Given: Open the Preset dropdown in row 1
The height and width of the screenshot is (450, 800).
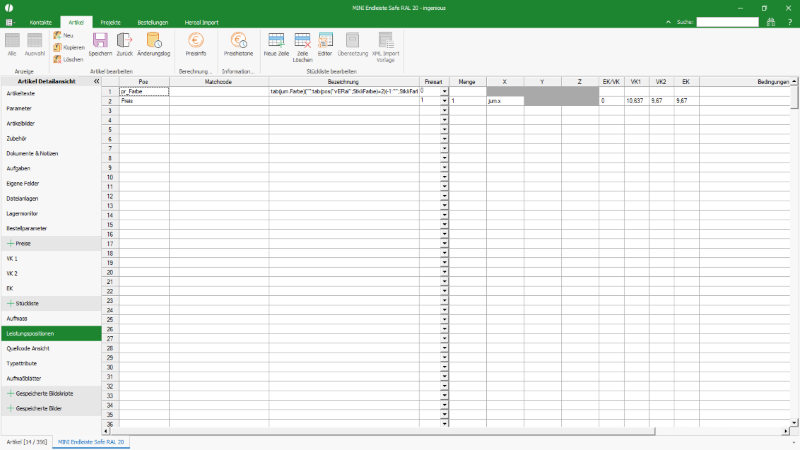Looking at the screenshot, I should 444,91.
